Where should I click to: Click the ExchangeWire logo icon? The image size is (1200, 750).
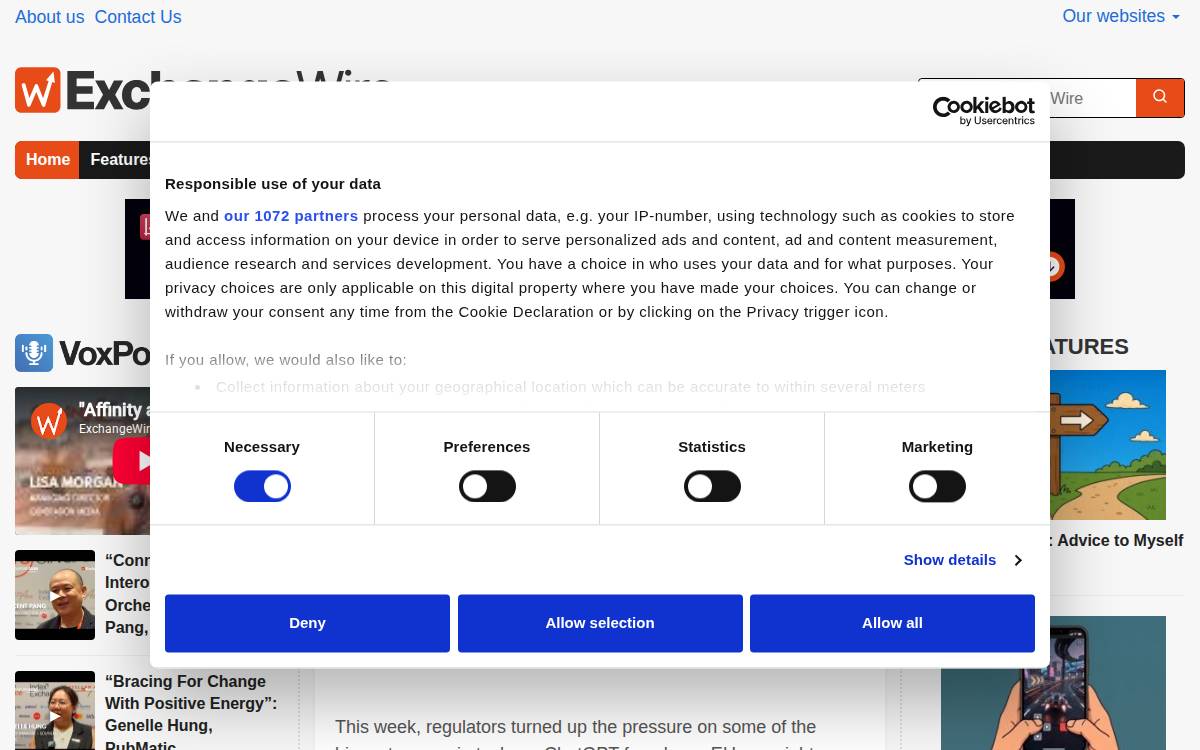38,90
